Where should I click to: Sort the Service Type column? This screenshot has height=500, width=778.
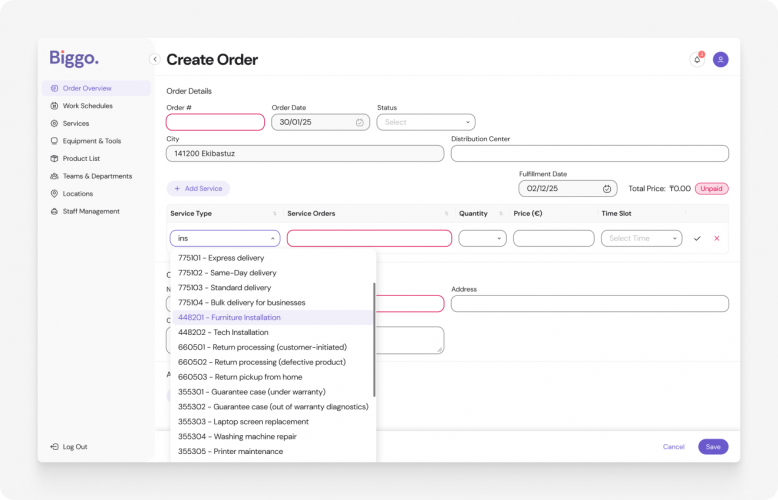274,214
